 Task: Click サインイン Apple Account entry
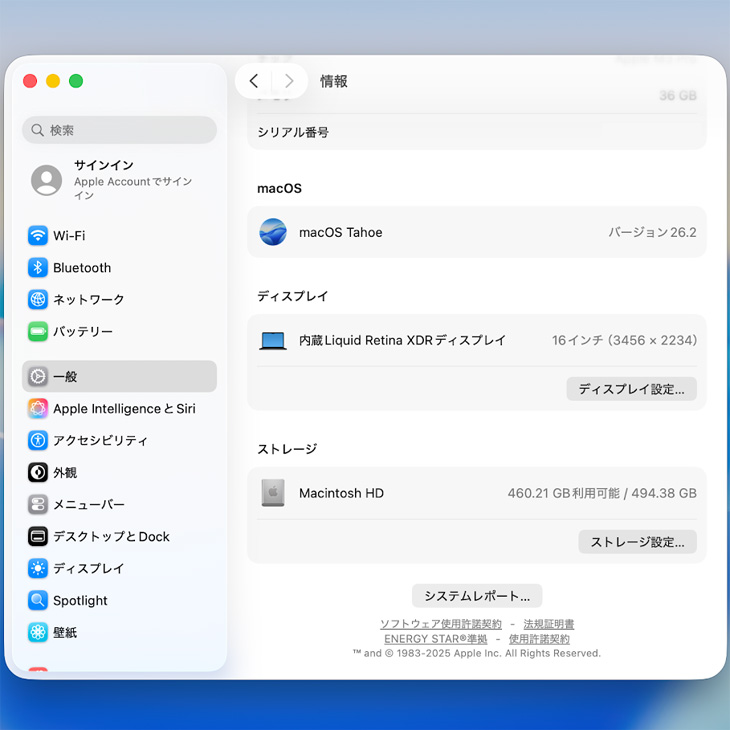(119, 180)
